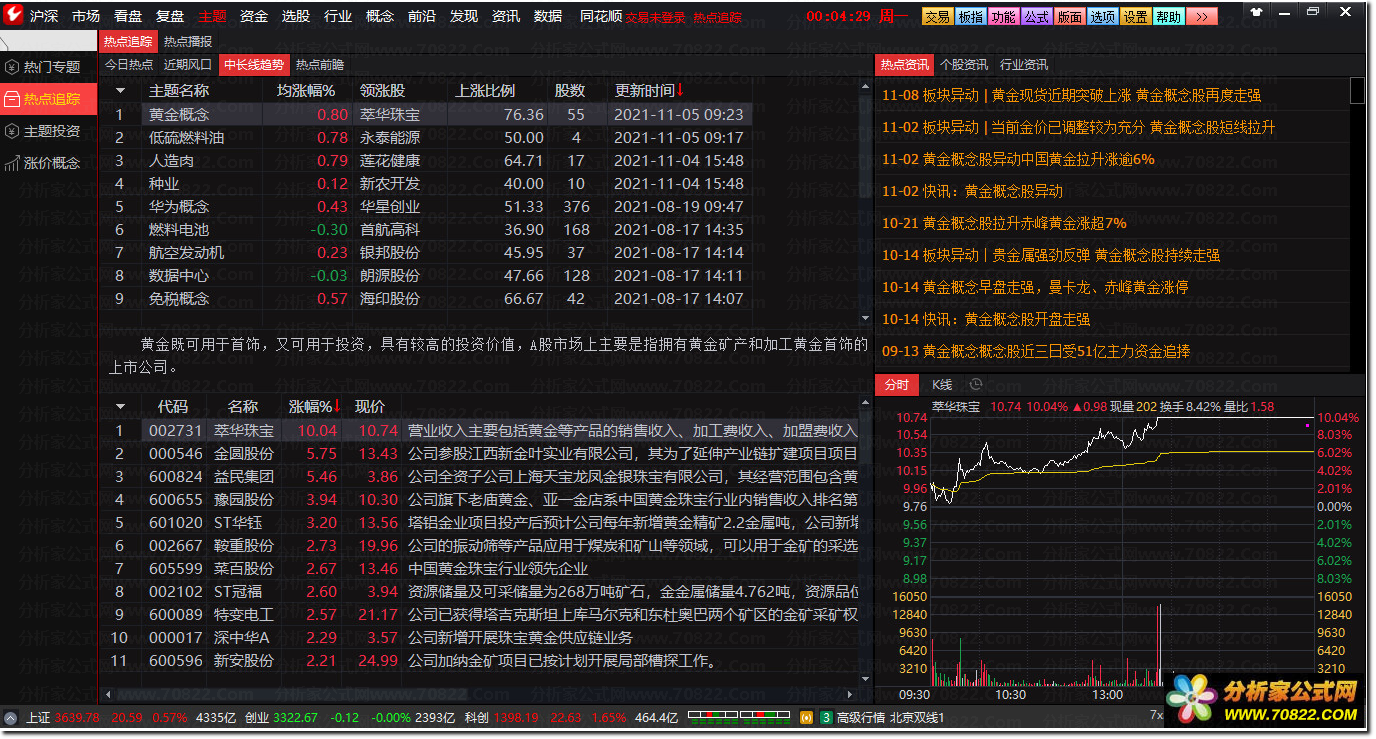Image resolution: width=1376 pixels, height=739 pixels.
Task: Open the 看盘 menu
Action: point(127,16)
